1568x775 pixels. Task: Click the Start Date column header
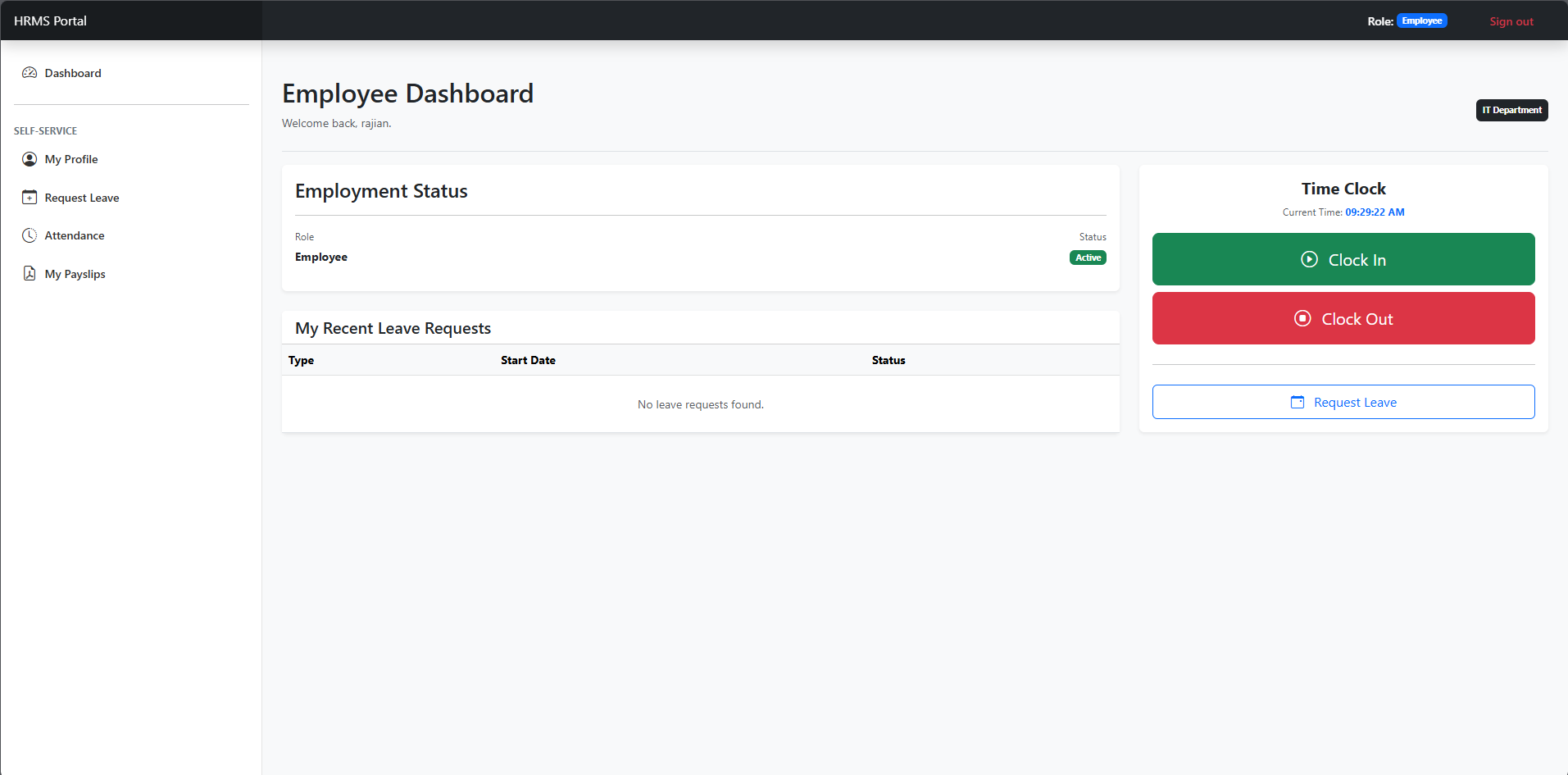(x=528, y=360)
